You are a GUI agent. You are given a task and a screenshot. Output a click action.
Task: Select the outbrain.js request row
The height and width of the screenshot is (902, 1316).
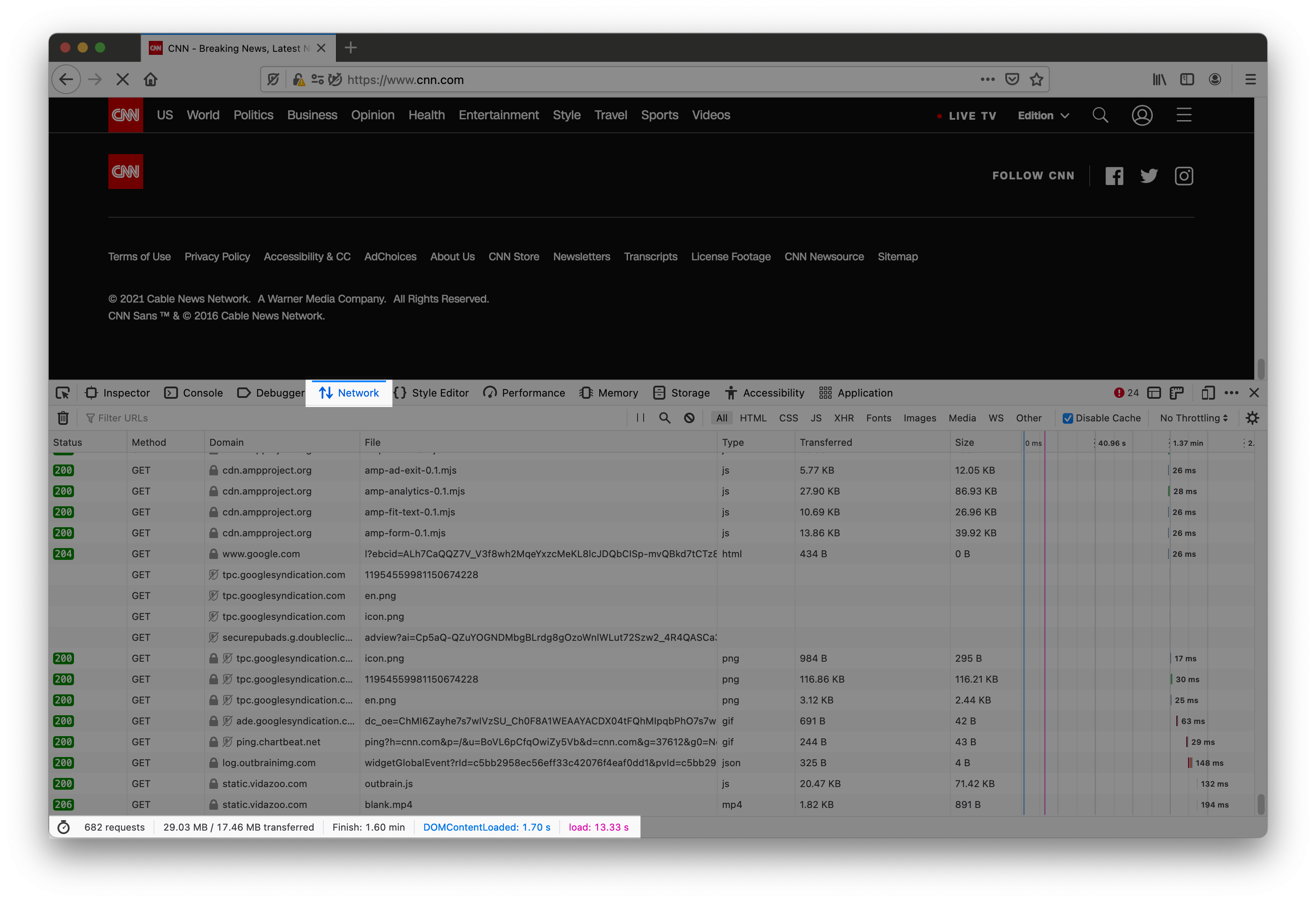(x=651, y=784)
